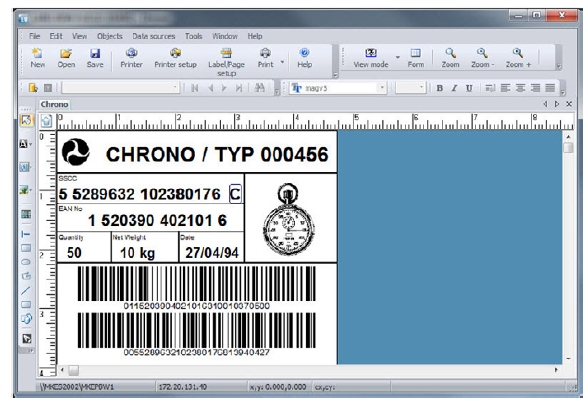Go to first record arrow

coord(195,88)
